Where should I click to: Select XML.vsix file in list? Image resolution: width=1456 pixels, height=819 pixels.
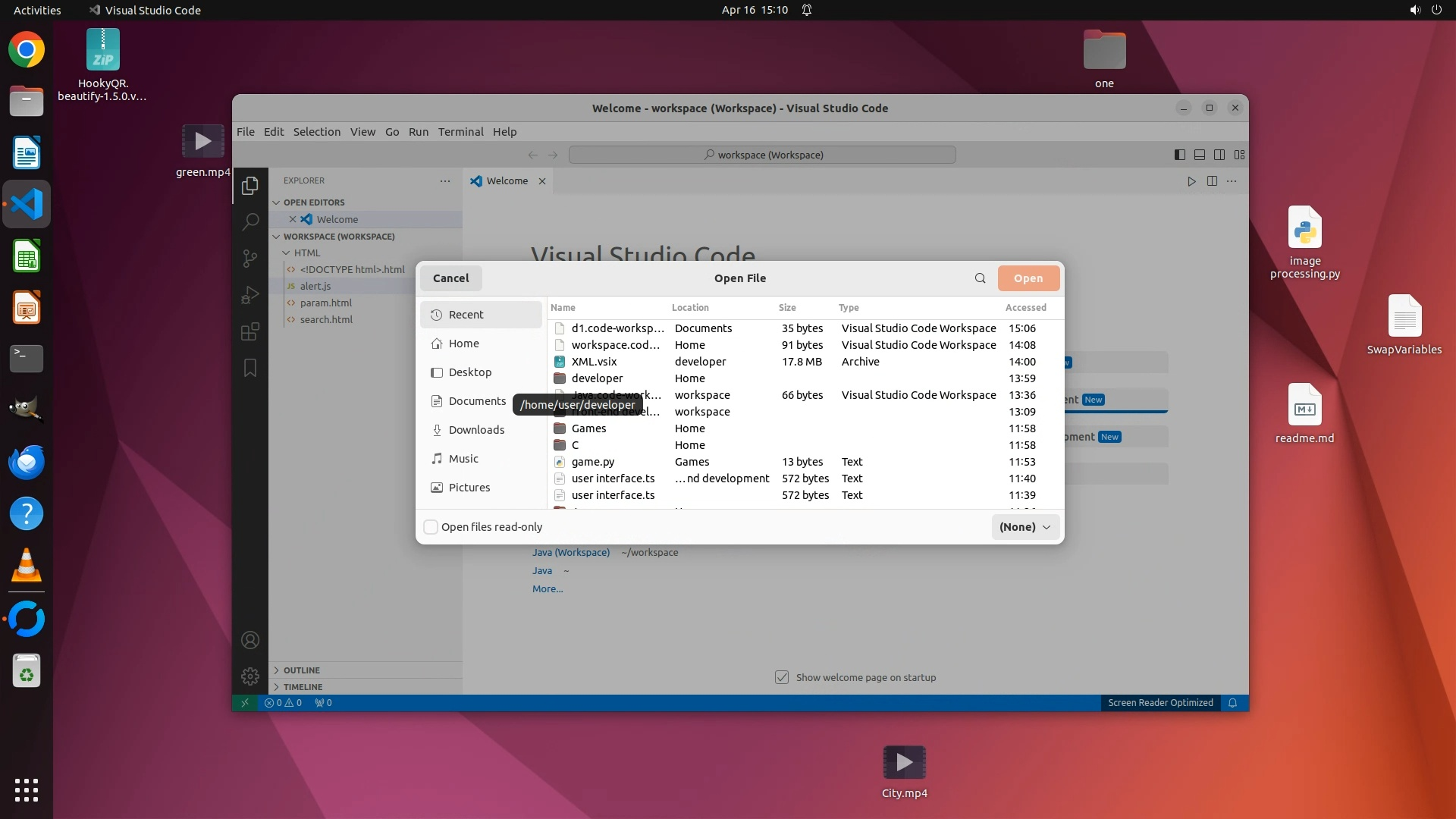(594, 362)
